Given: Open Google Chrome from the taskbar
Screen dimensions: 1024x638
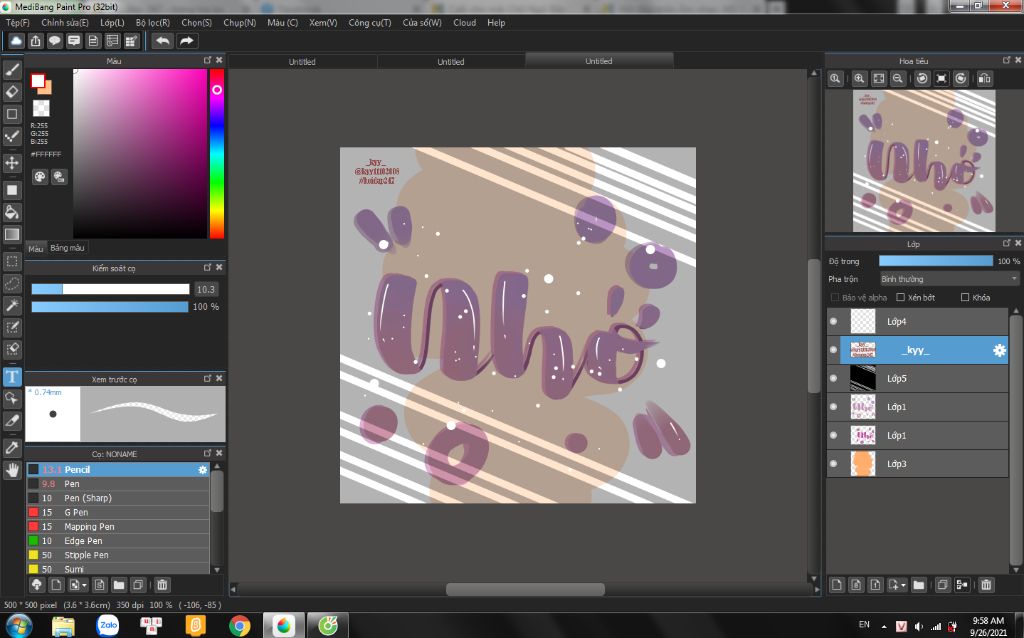Looking at the screenshot, I should pyautogui.click(x=240, y=626).
